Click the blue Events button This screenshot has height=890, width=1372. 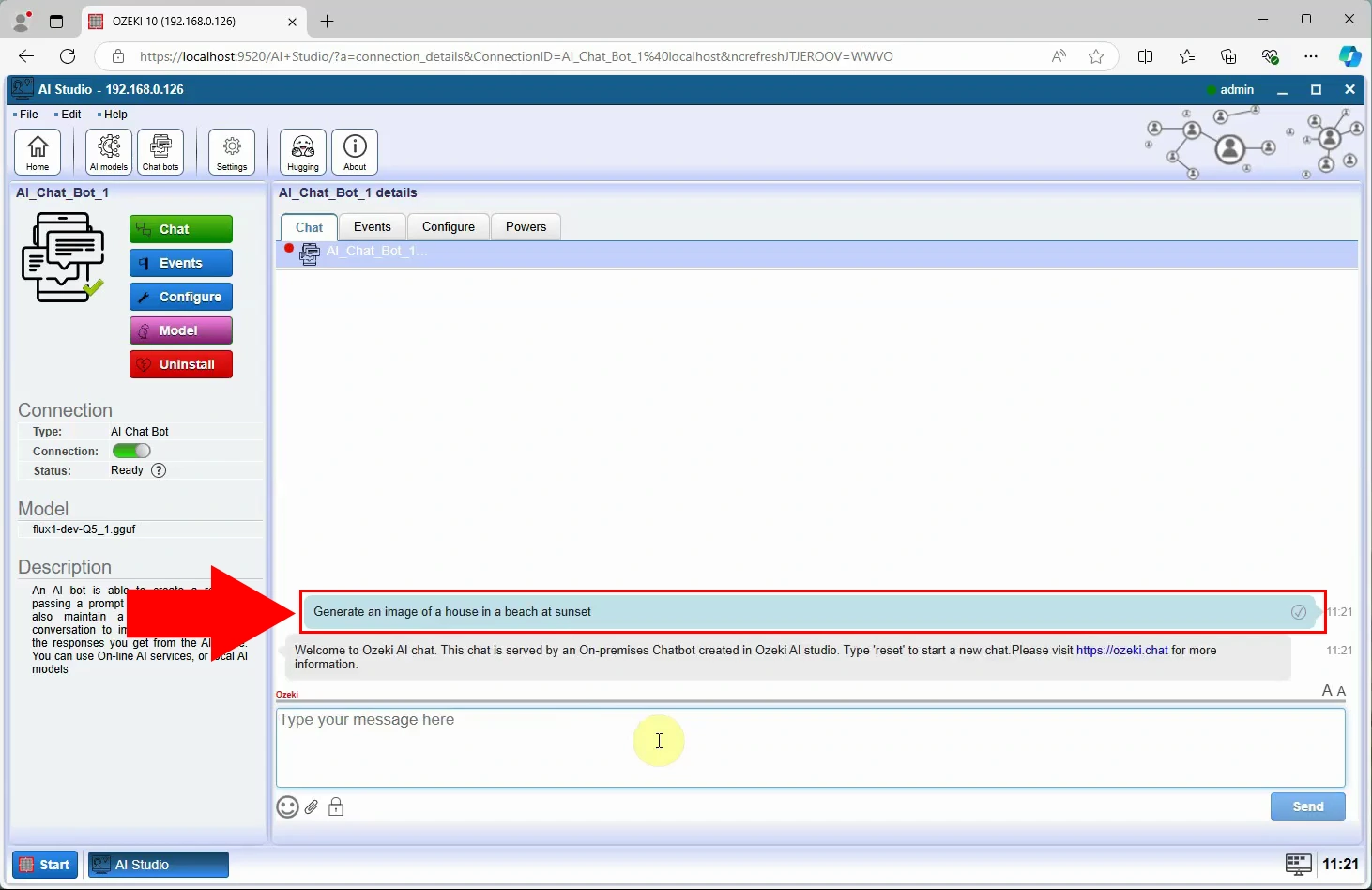(181, 263)
